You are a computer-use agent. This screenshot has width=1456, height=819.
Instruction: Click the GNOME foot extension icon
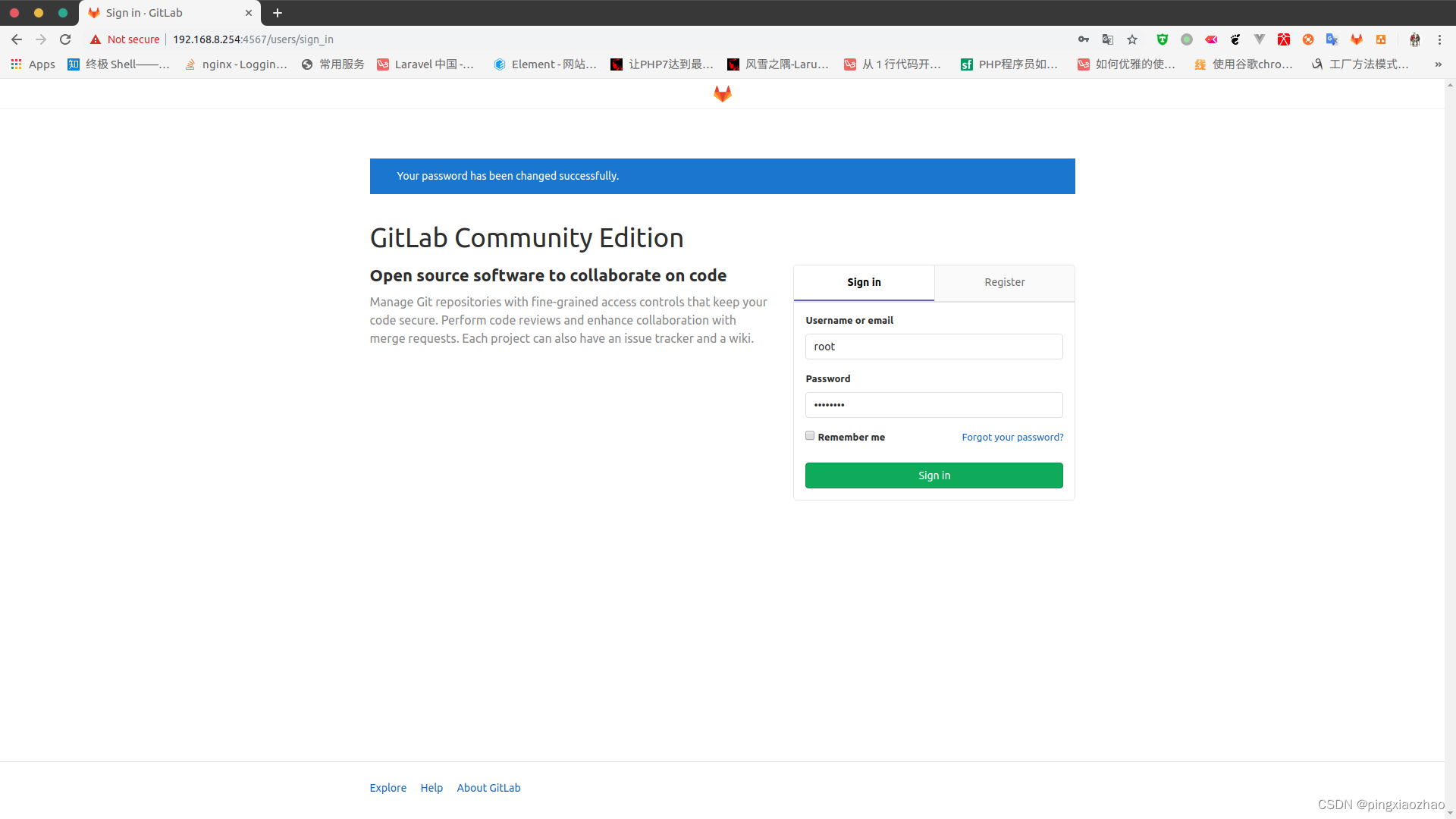coord(1235,39)
